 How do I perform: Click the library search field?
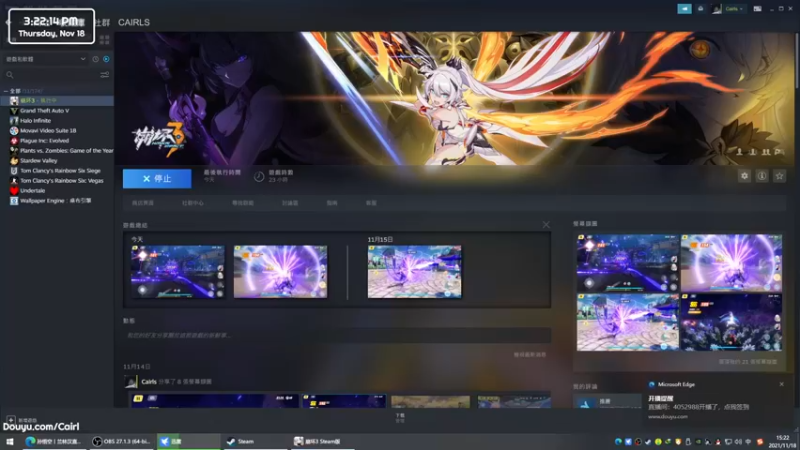pyautogui.click(x=51, y=75)
